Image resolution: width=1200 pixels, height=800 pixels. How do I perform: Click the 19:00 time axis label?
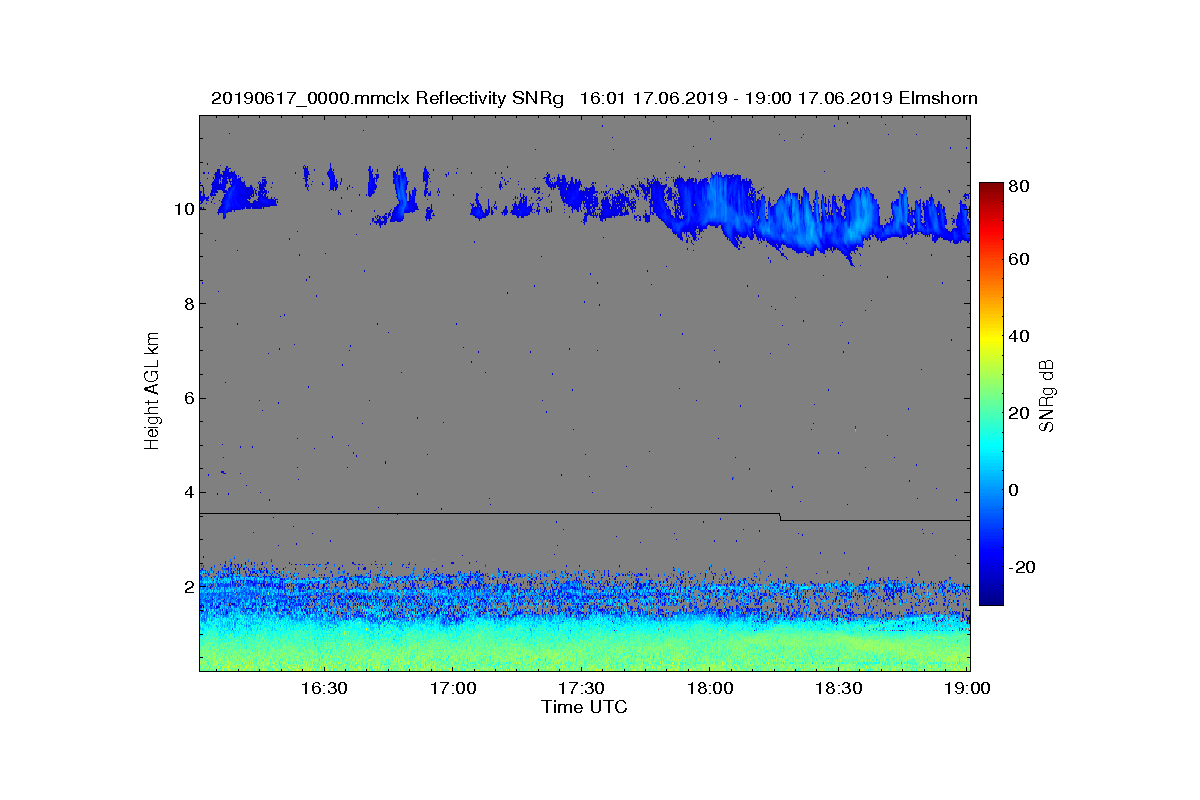pyautogui.click(x=968, y=688)
